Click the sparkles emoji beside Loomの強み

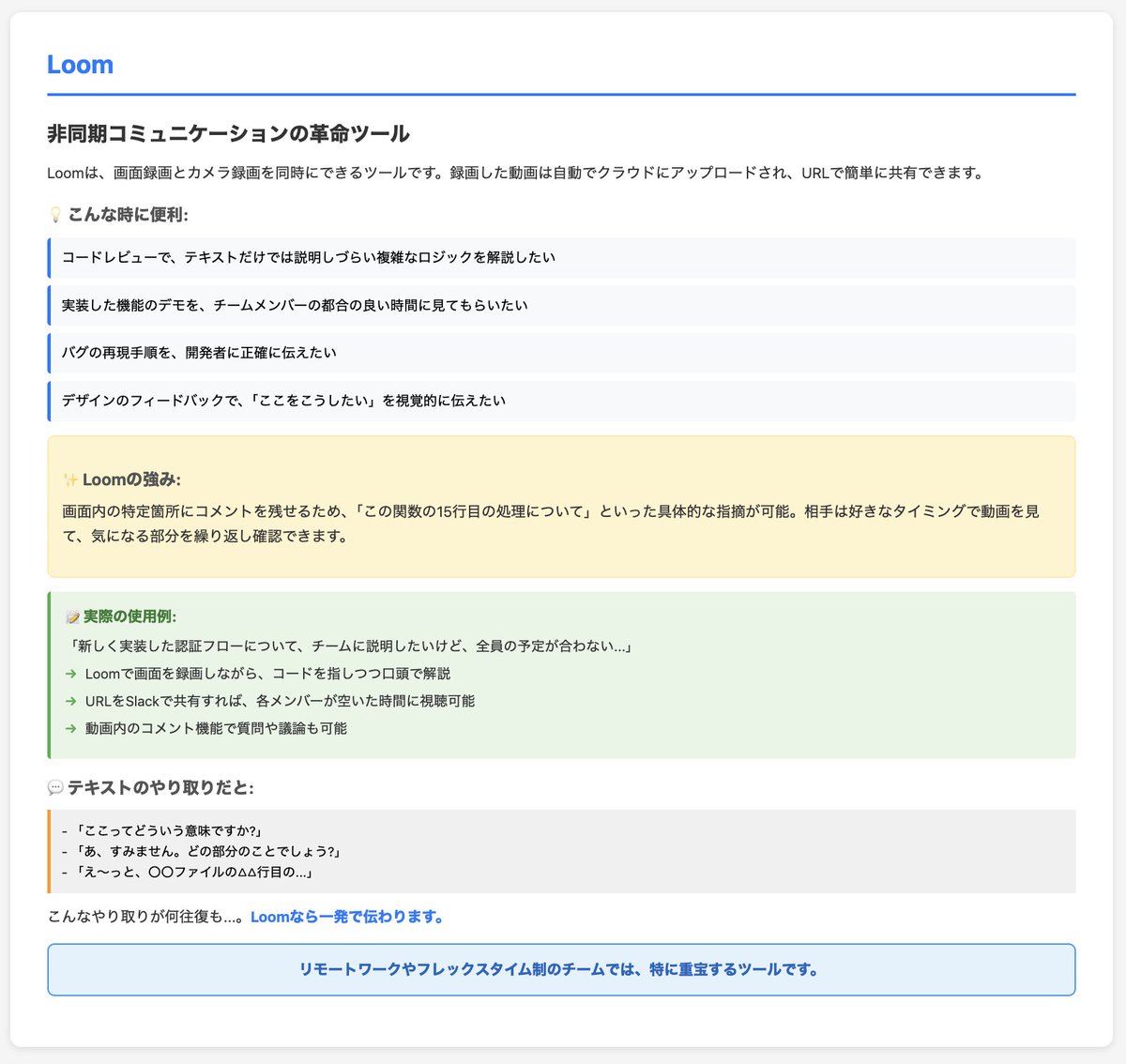[x=70, y=480]
